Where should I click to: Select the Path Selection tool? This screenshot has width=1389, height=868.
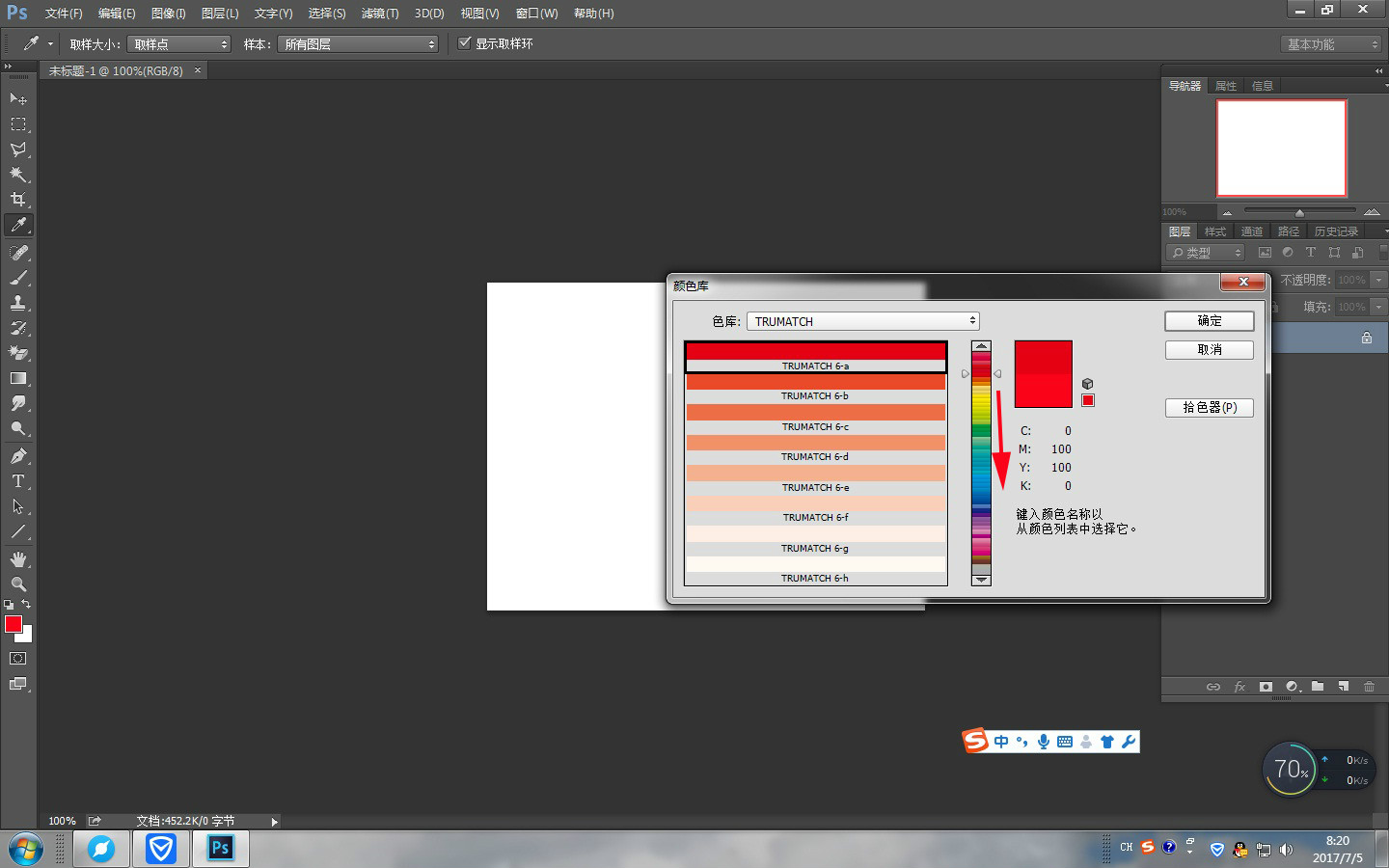pyautogui.click(x=18, y=506)
